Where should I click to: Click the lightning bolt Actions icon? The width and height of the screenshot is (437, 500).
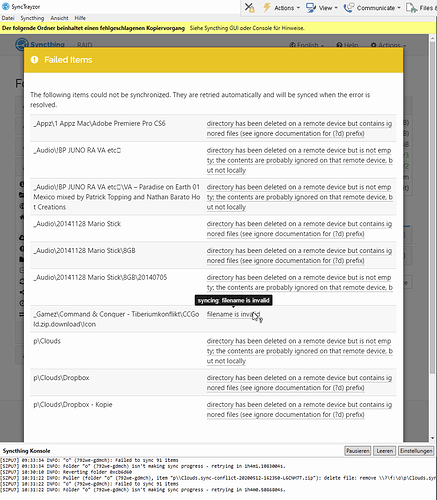[267, 7]
